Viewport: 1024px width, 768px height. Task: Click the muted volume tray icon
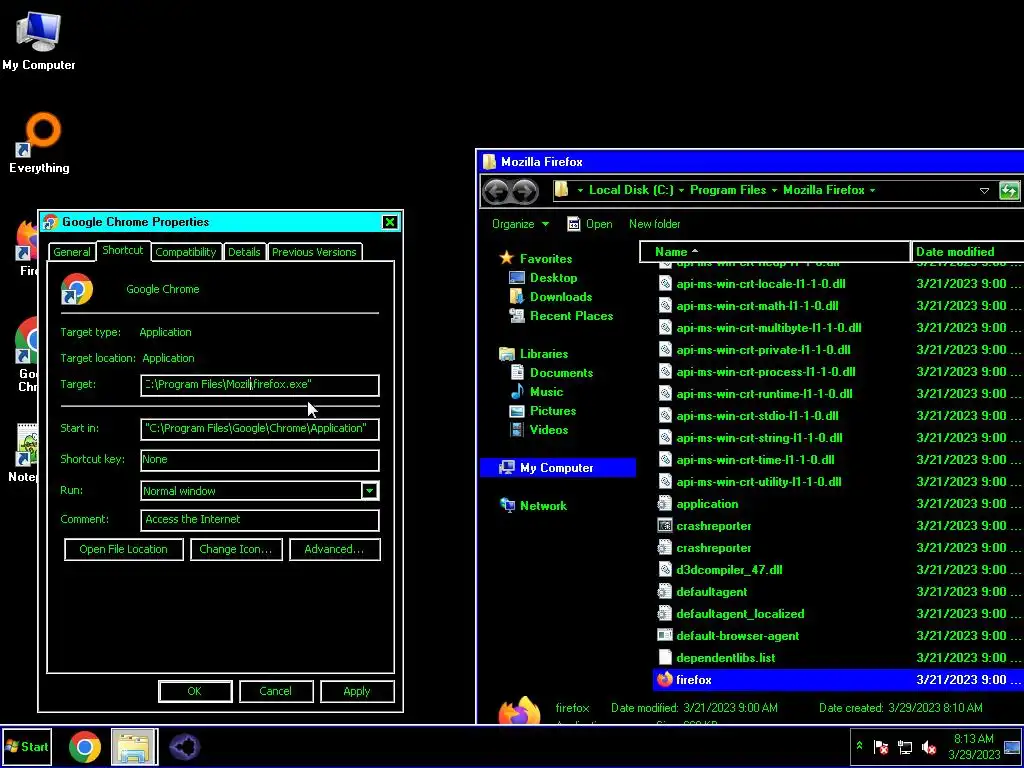[x=929, y=747]
